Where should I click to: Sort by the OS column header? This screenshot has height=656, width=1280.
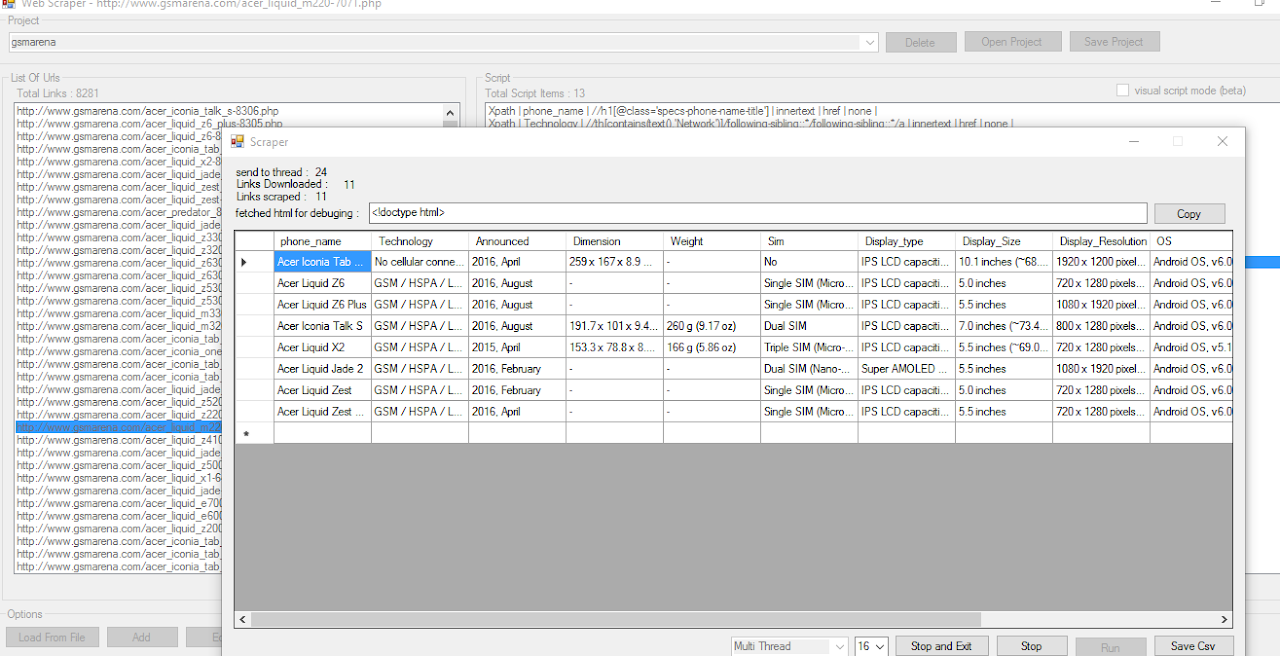pos(1191,241)
